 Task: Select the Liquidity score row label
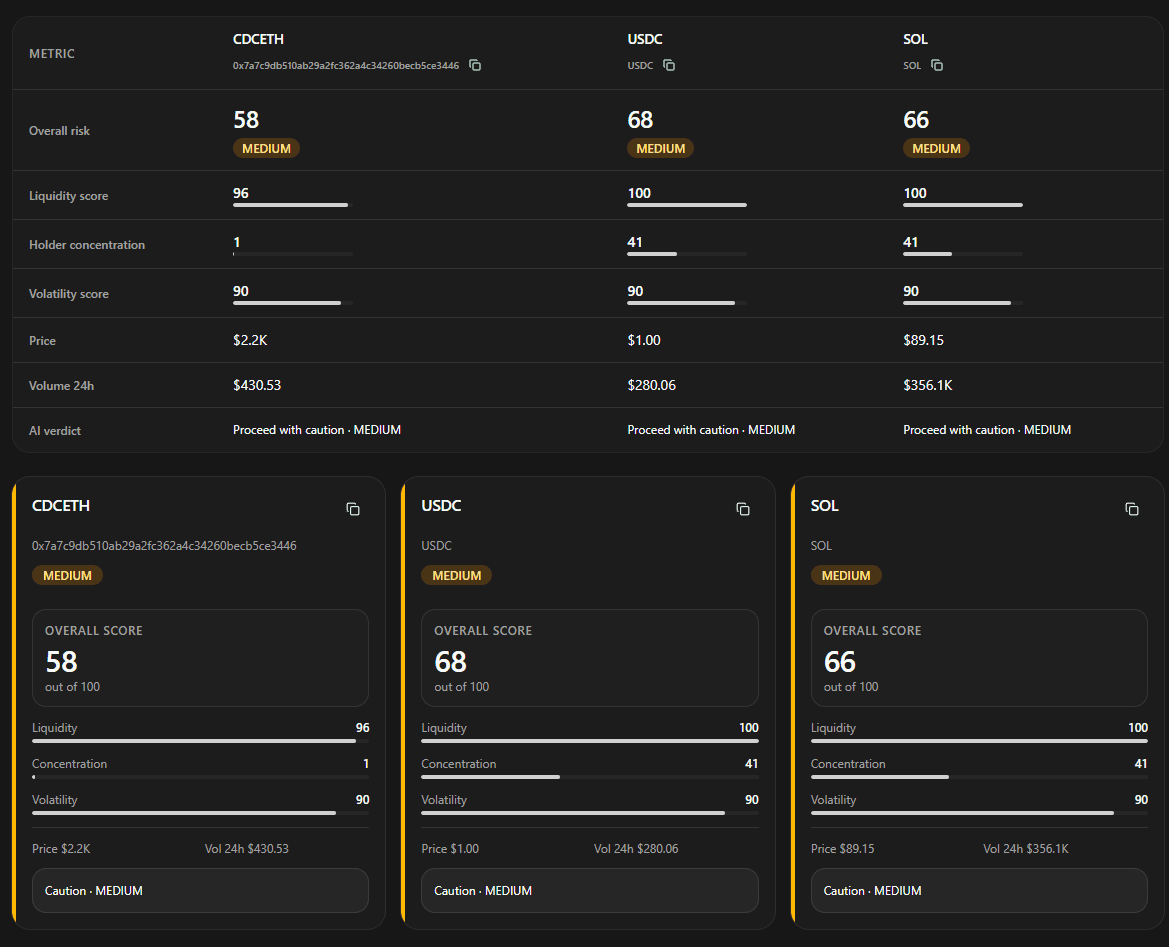69,195
